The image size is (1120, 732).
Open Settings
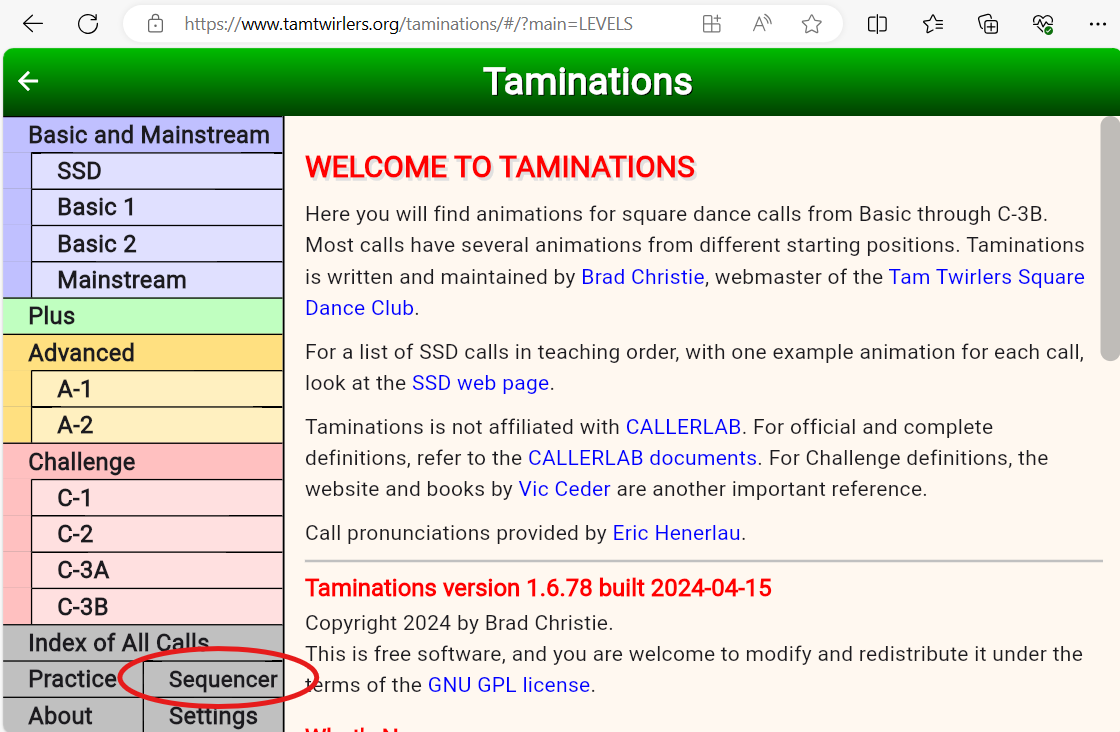pyautogui.click(x=214, y=716)
